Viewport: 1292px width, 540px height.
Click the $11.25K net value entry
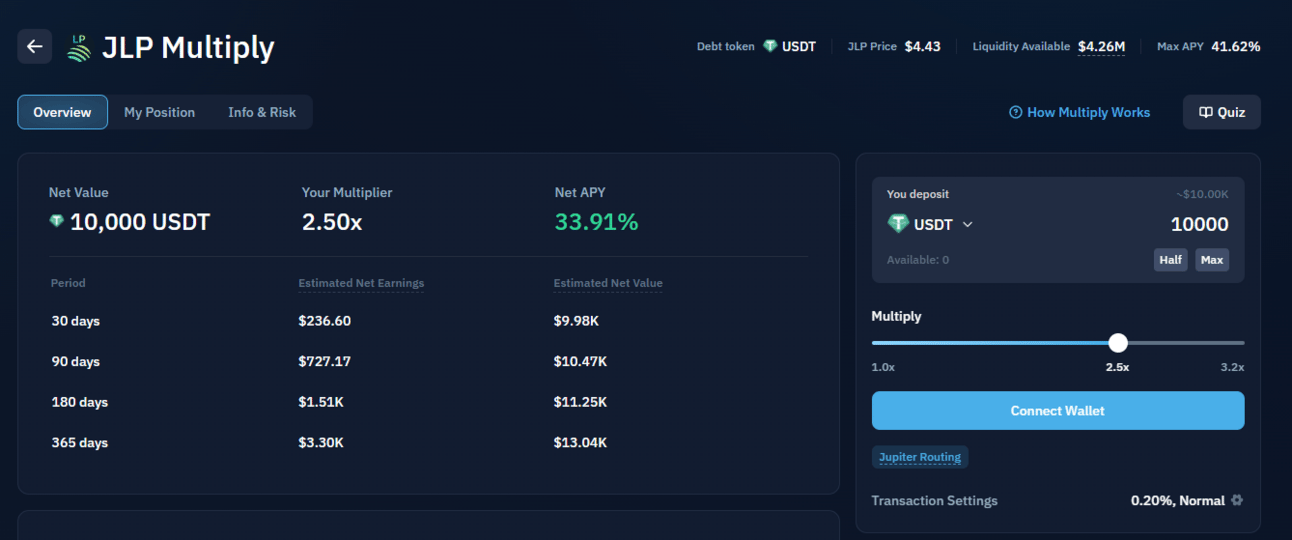(580, 402)
